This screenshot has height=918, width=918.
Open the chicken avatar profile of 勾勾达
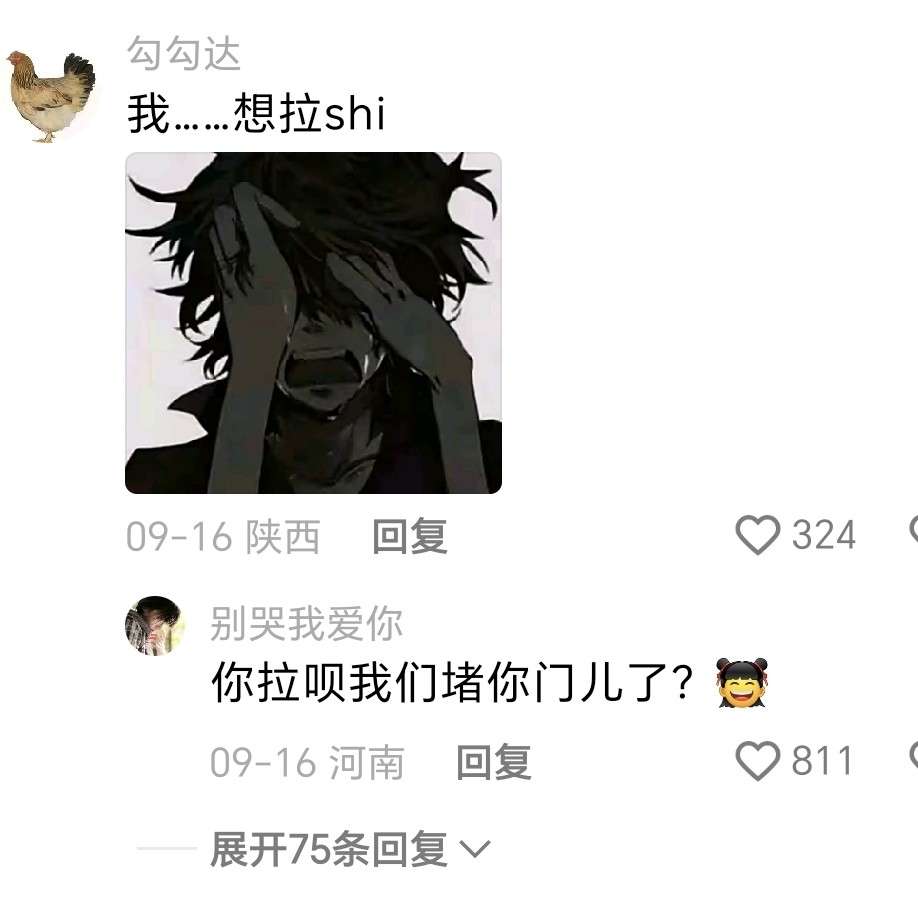pos(51,97)
